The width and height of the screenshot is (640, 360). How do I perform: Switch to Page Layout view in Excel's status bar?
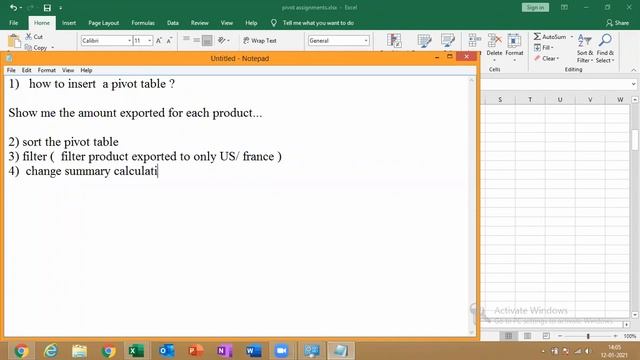click(x=527, y=336)
